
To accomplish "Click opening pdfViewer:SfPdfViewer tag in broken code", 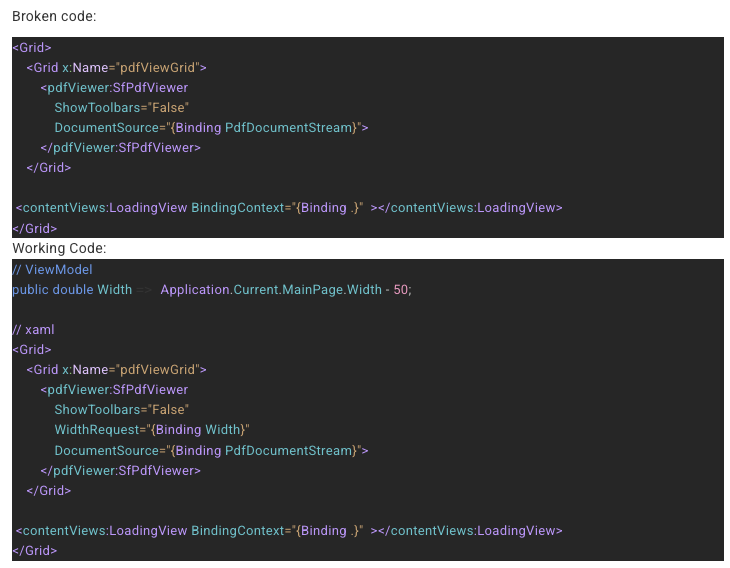I will tap(114, 87).
